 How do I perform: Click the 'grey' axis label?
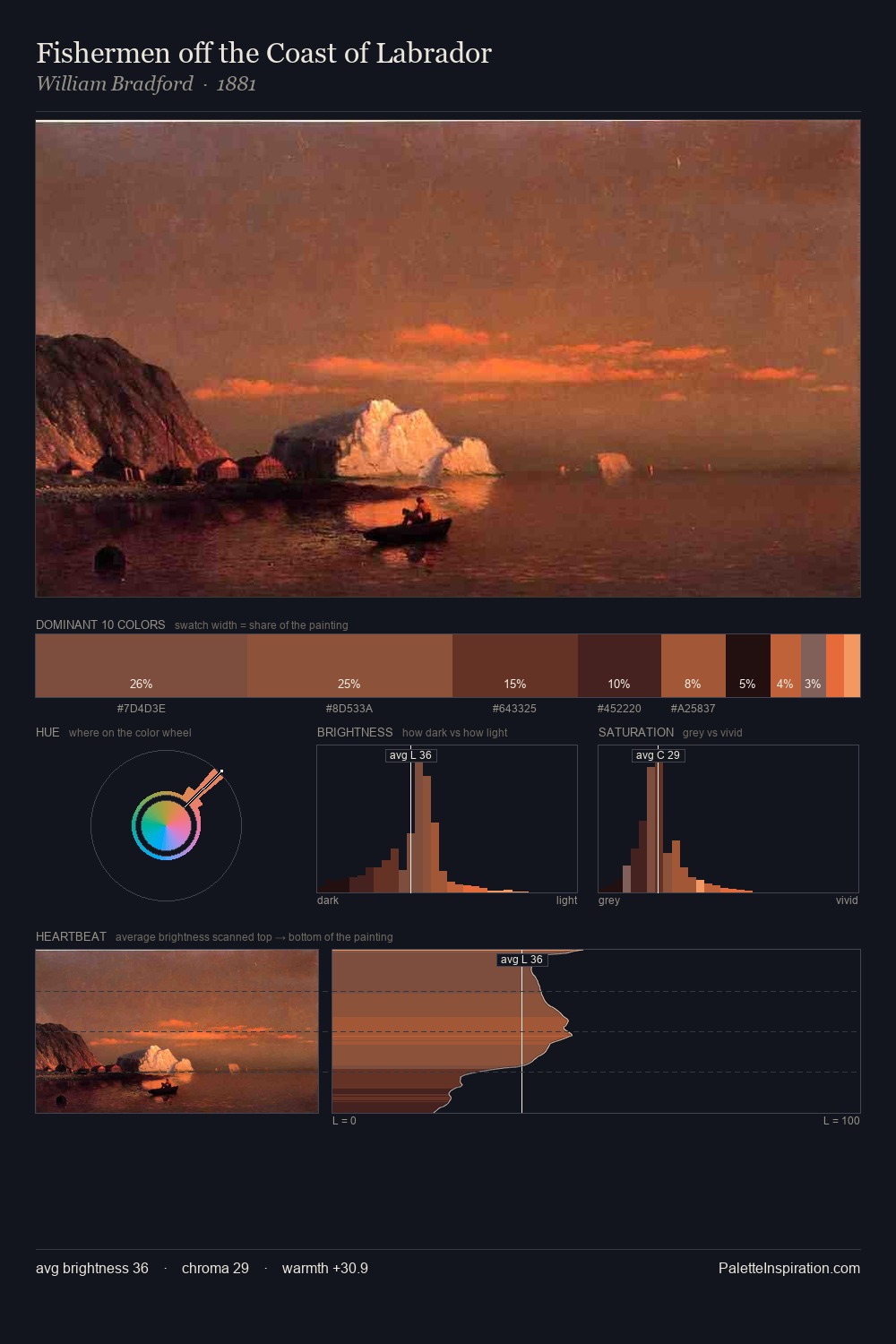(609, 900)
